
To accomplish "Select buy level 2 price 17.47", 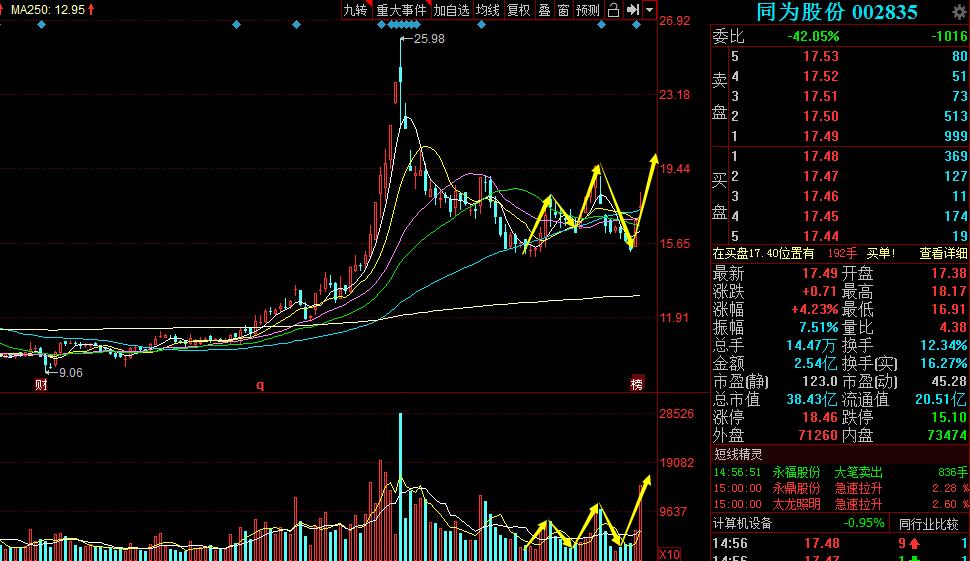I will 821,176.
